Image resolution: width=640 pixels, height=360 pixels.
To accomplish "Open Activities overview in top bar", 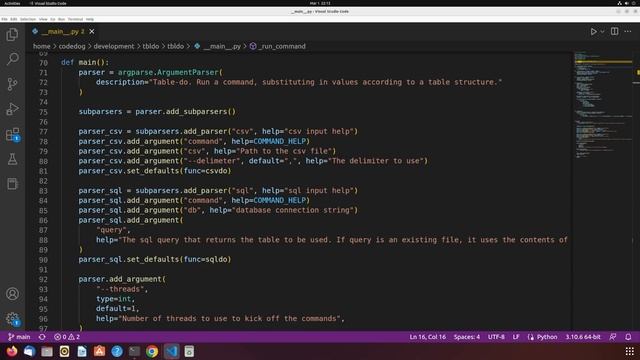I will pos(12,3).
